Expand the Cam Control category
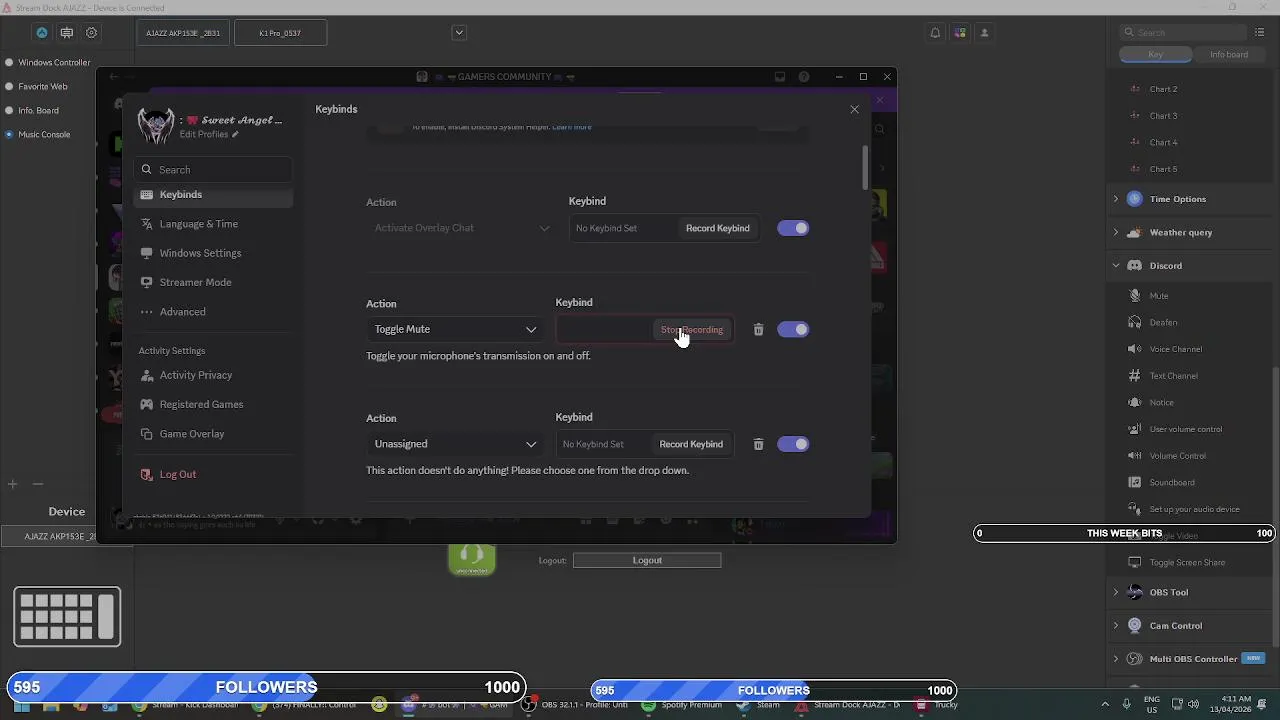 (1116, 626)
